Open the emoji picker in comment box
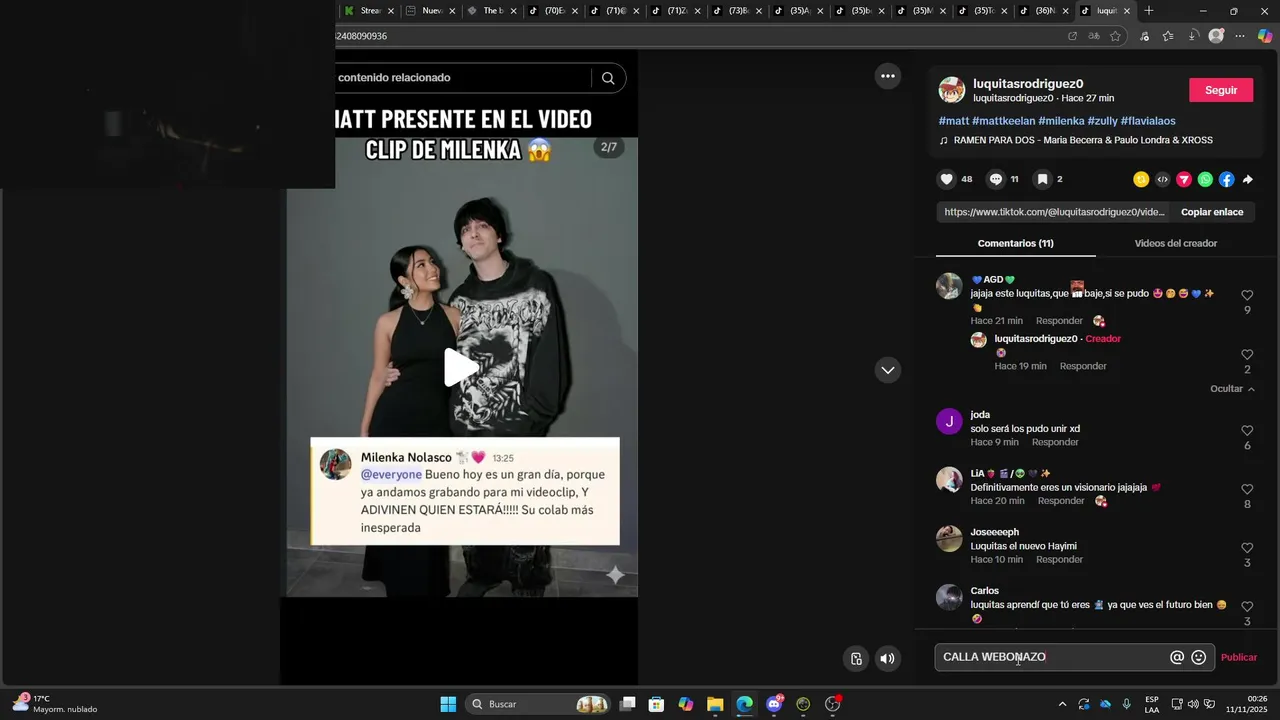This screenshot has width=1280, height=720. (x=1199, y=657)
